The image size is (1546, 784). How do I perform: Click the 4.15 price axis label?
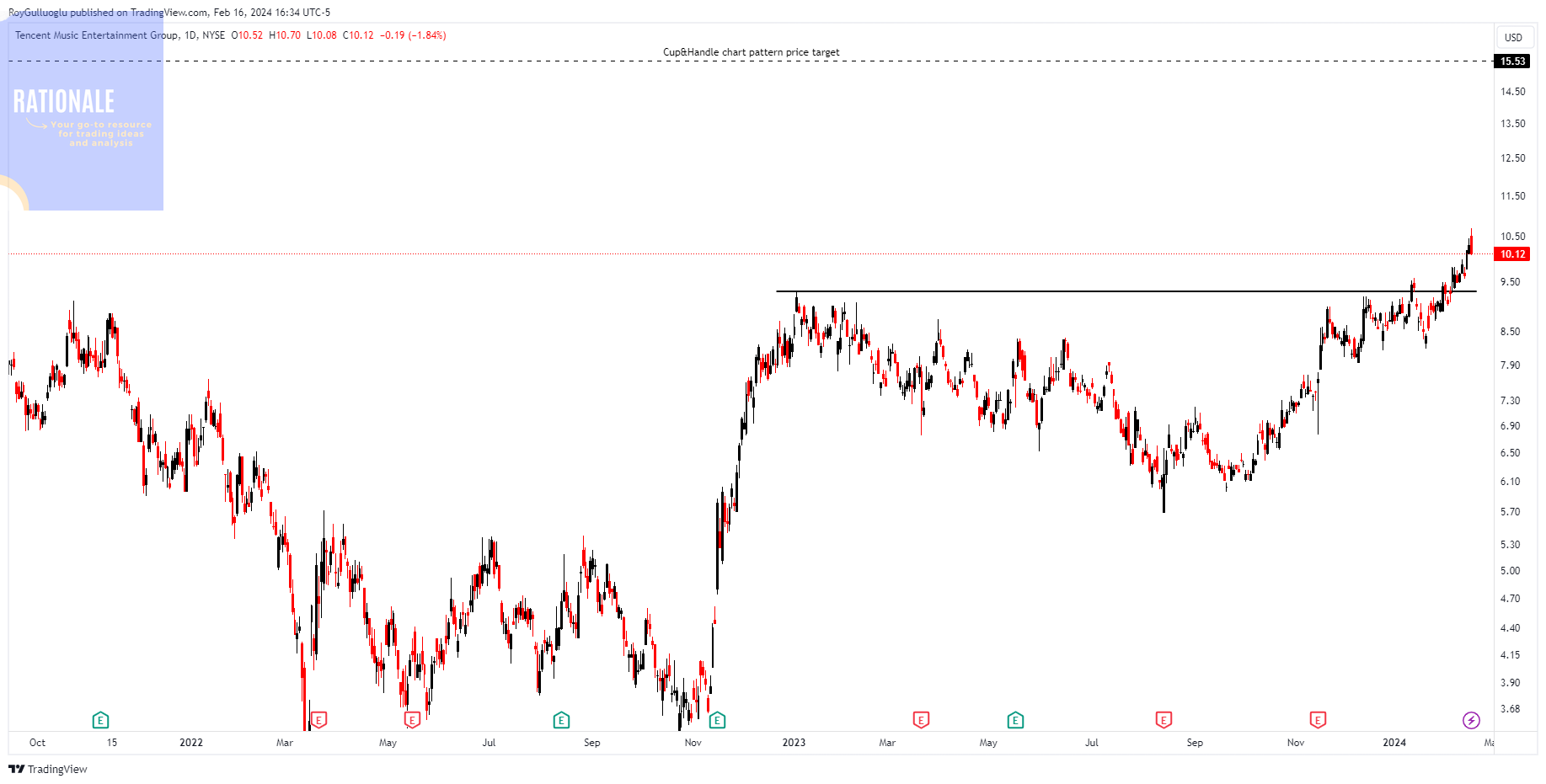point(1511,655)
